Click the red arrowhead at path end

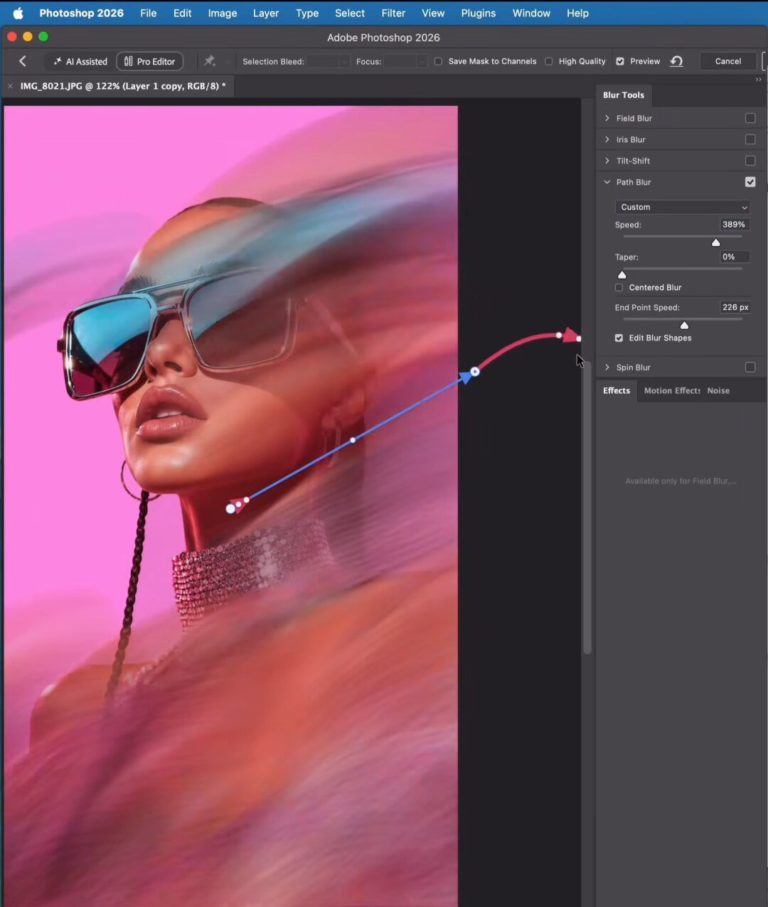click(x=571, y=335)
